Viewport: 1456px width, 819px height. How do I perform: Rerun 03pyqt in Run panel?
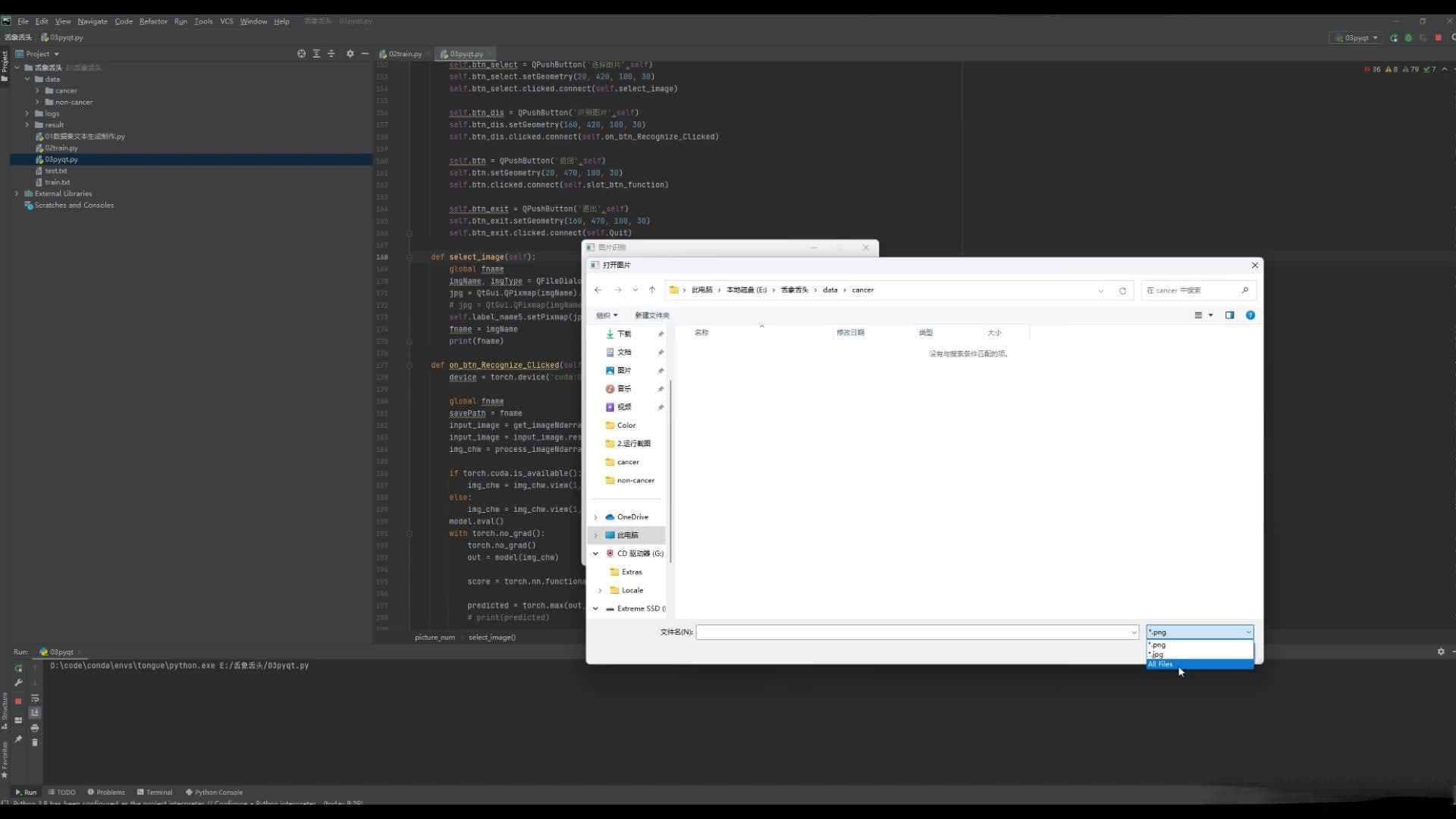click(18, 668)
